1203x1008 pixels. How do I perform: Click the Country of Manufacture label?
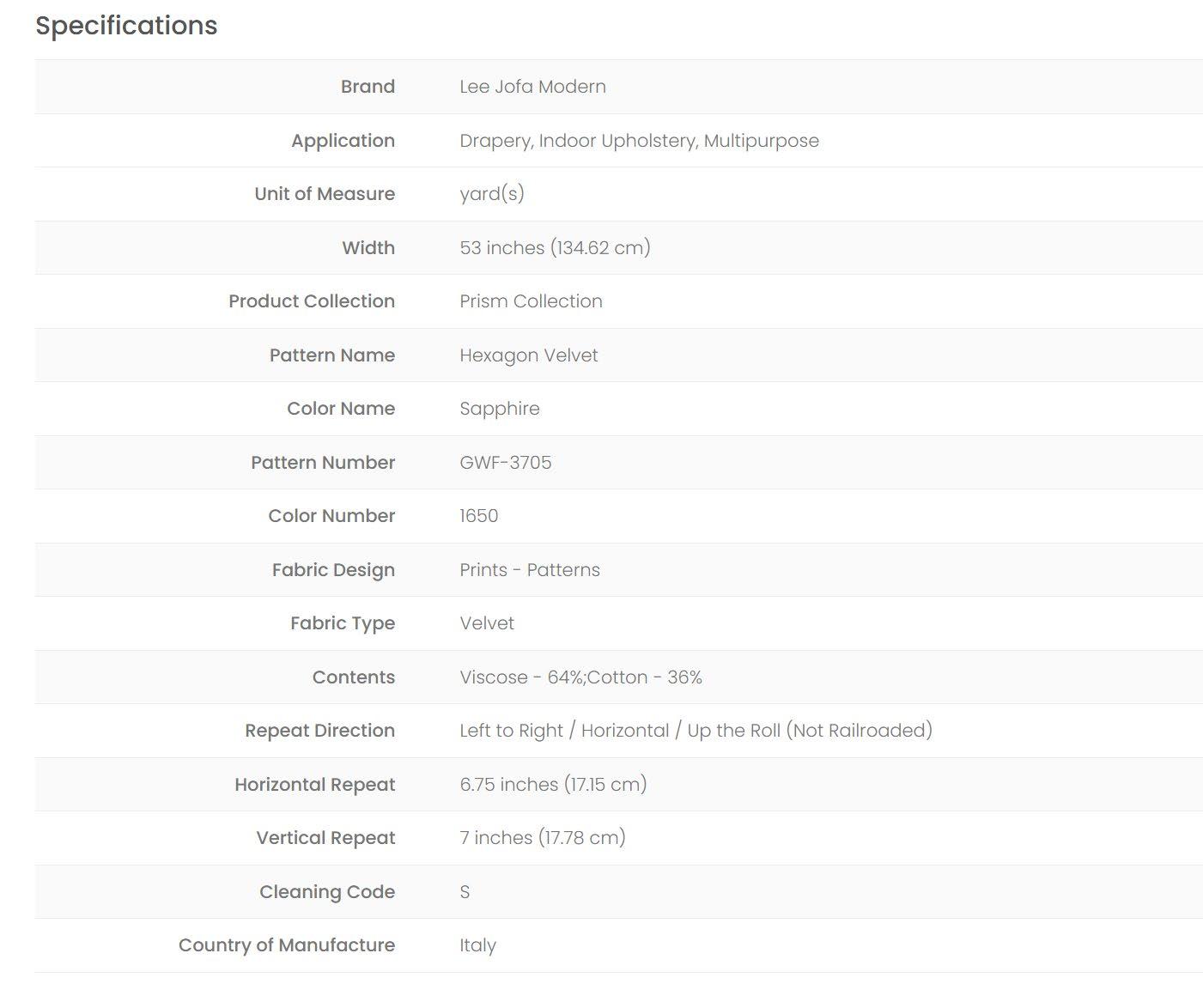pyautogui.click(x=287, y=945)
